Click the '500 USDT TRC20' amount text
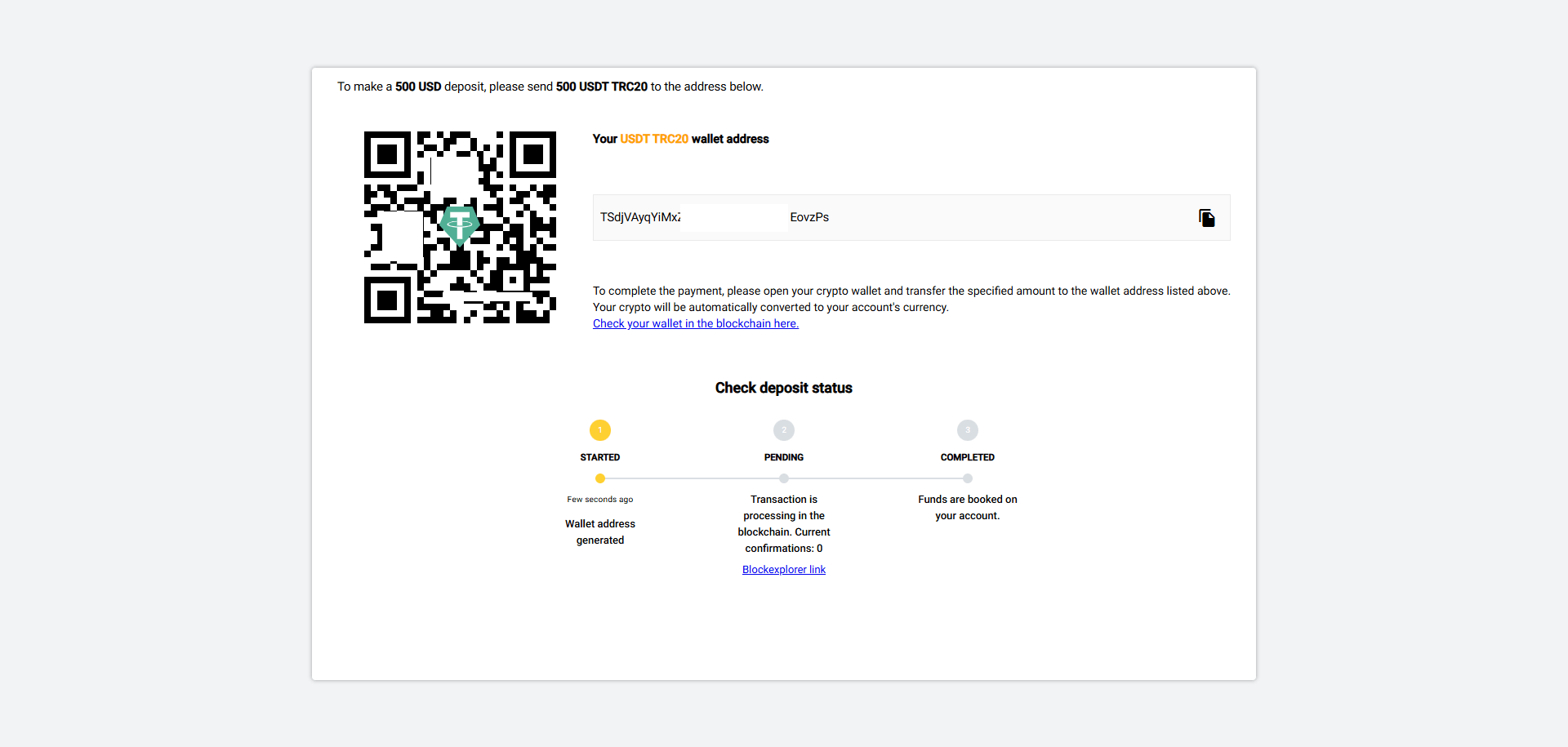Viewport: 1568px width, 747px height. (602, 87)
